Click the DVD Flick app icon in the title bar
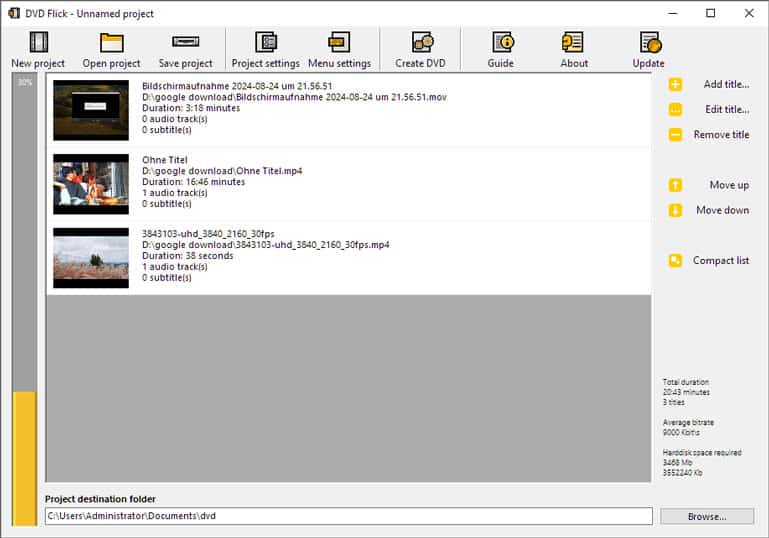The width and height of the screenshot is (769, 538). 14,13
